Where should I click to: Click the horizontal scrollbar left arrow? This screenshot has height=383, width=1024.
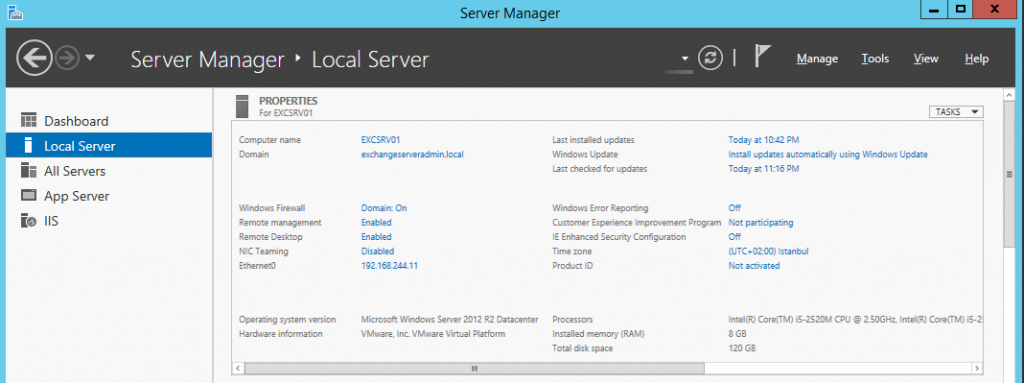point(238,369)
